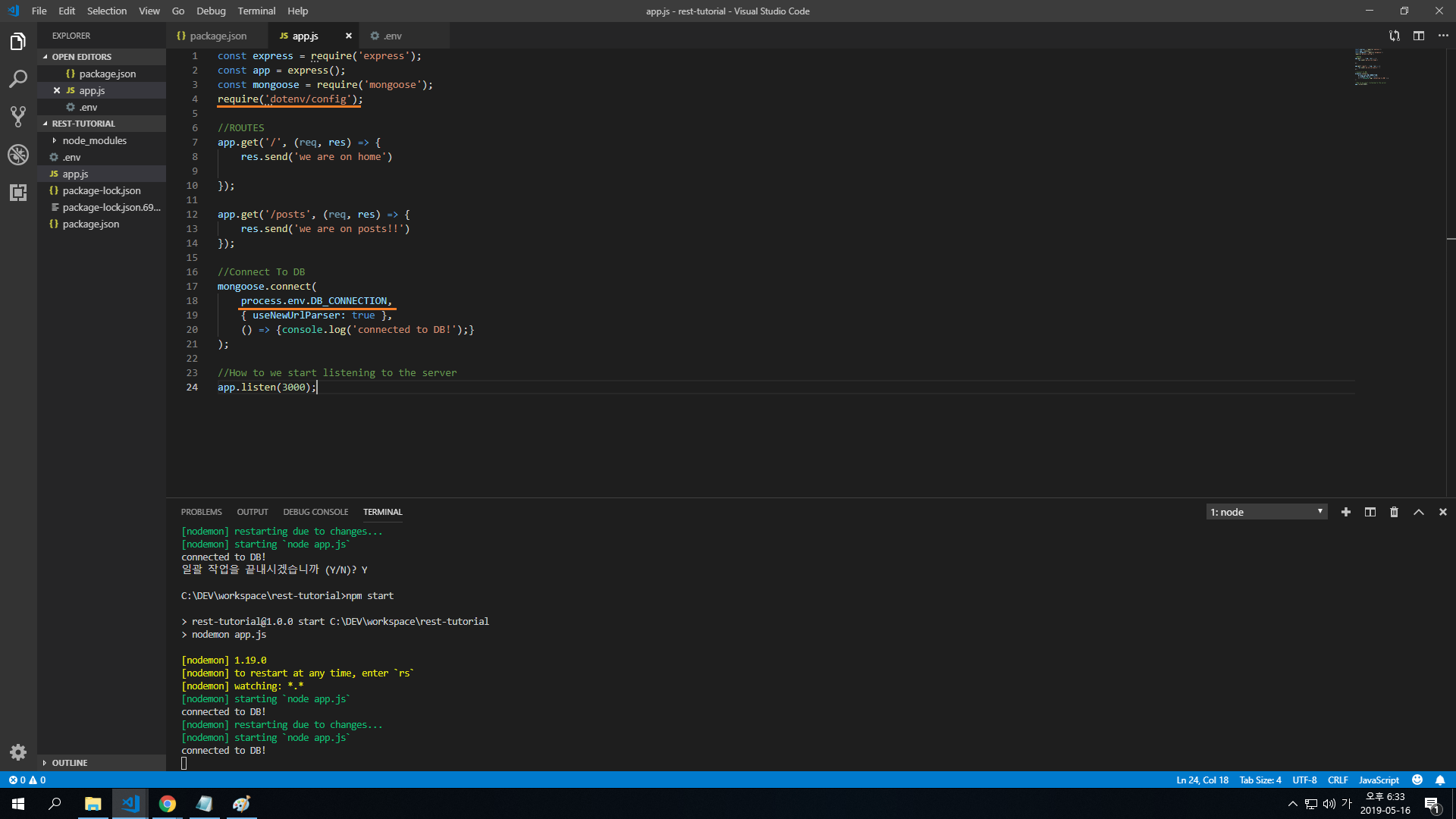
Task: Show hidden system tray icons
Action: click(x=1292, y=804)
